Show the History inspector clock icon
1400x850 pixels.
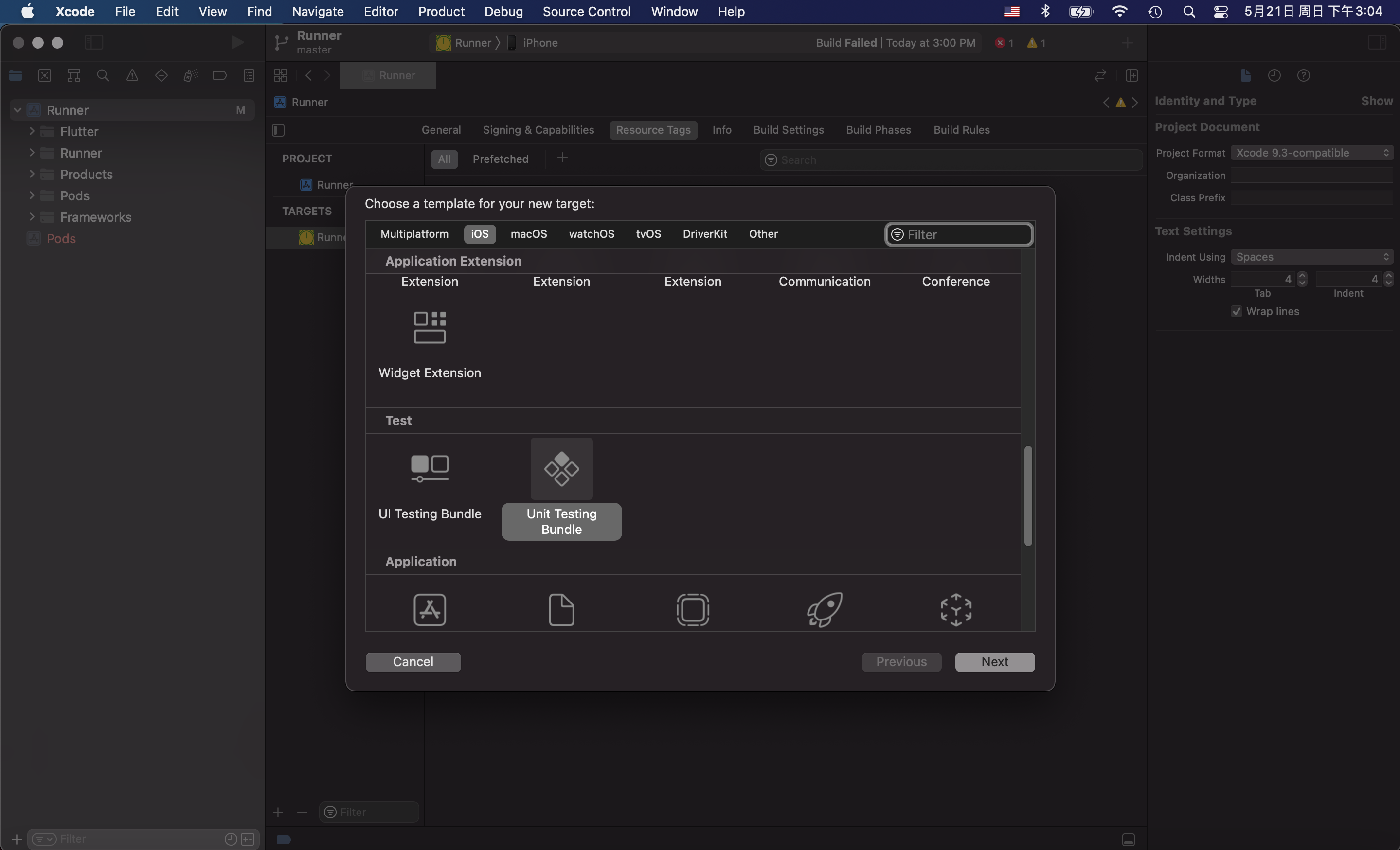pos(1274,75)
